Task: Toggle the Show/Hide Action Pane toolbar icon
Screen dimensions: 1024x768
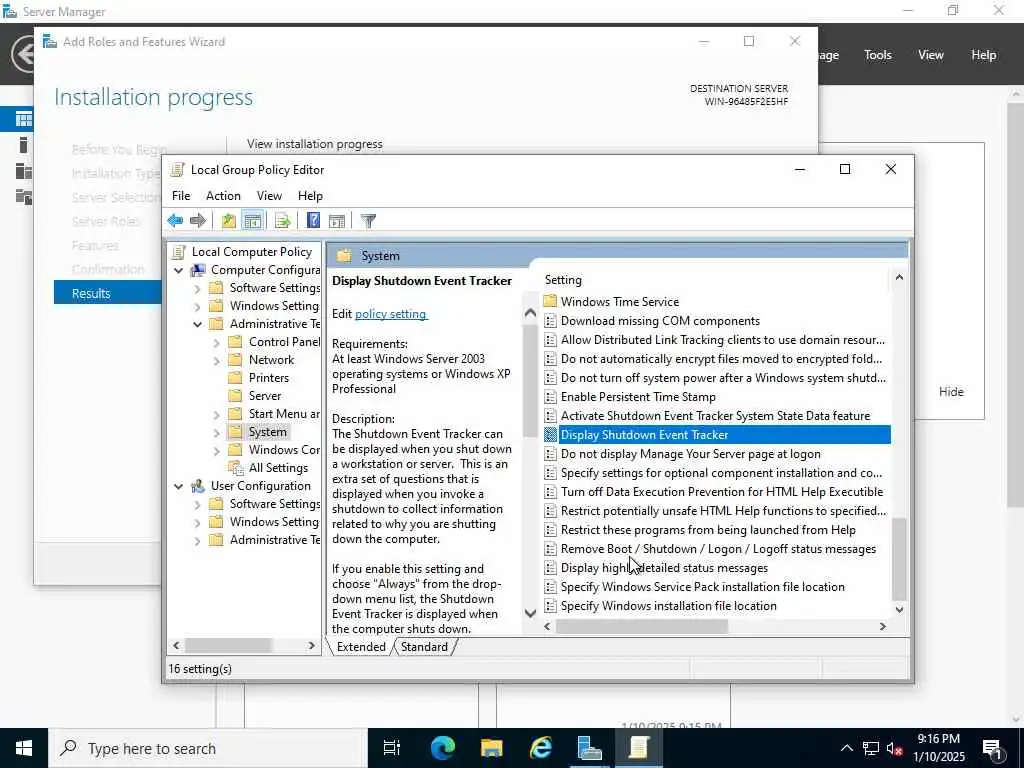Action: (x=337, y=221)
